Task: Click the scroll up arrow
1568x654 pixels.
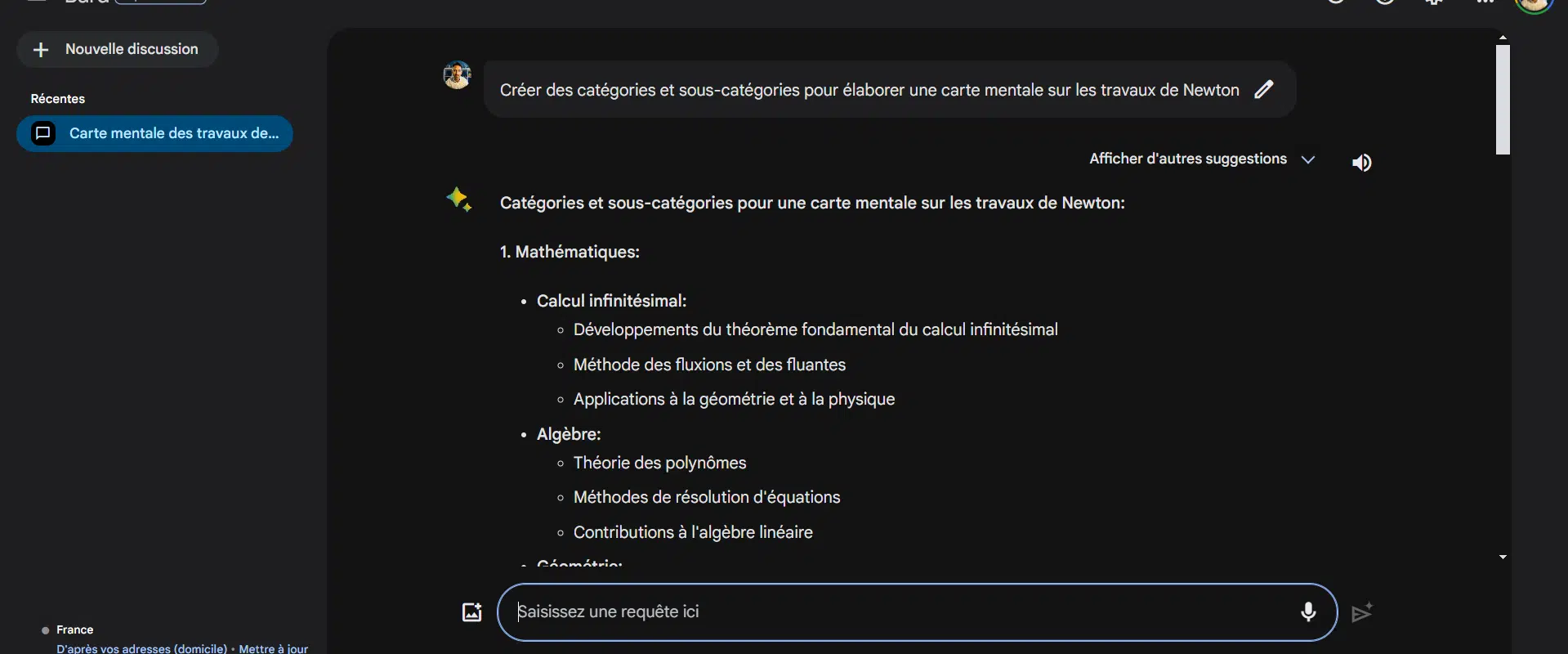Action: coord(1503,38)
